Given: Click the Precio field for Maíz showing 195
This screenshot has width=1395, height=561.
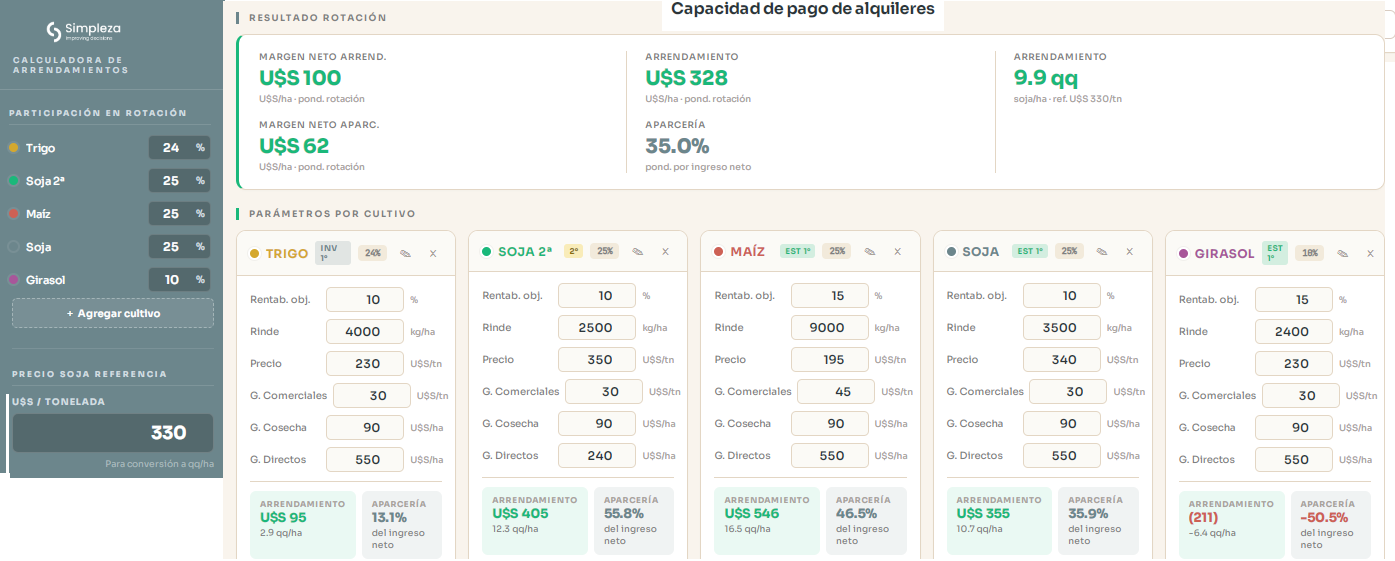Looking at the screenshot, I should pyautogui.click(x=829, y=359).
